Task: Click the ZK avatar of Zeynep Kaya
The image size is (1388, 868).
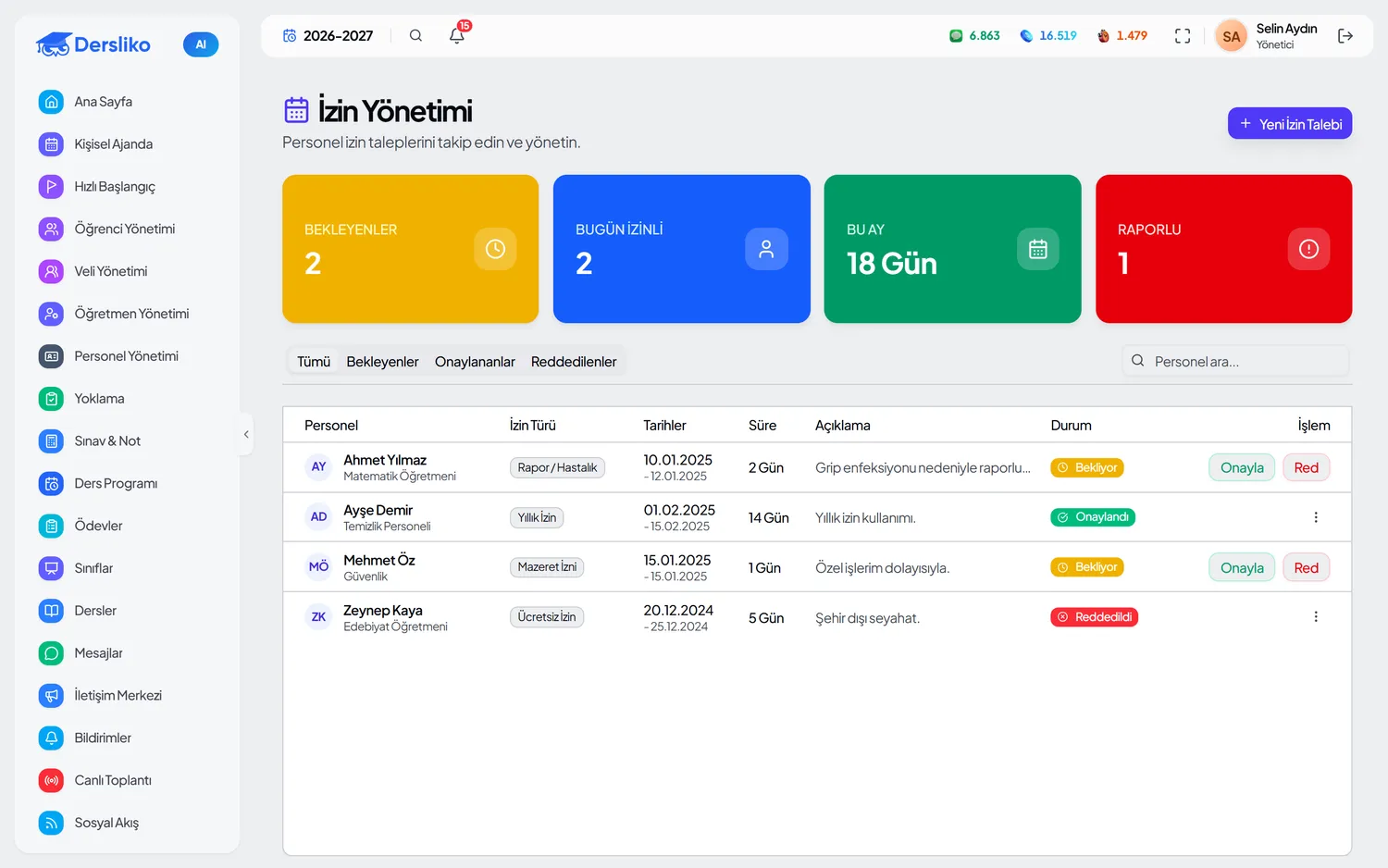Action: pyautogui.click(x=318, y=617)
